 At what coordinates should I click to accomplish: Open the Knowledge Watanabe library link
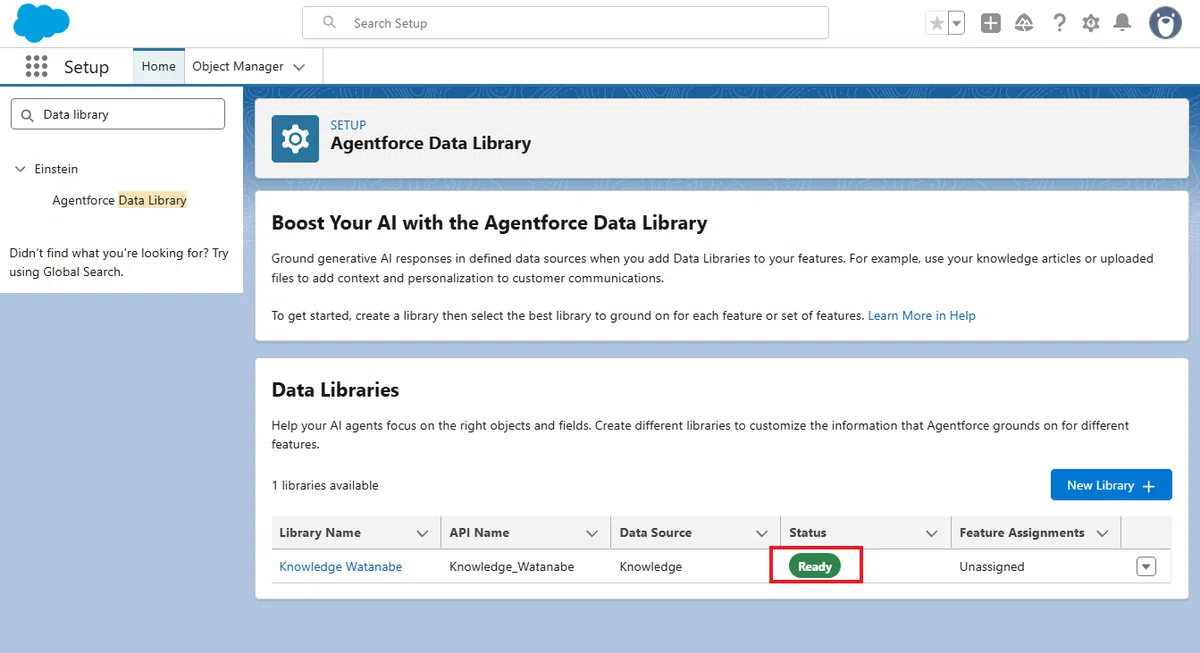click(x=341, y=566)
